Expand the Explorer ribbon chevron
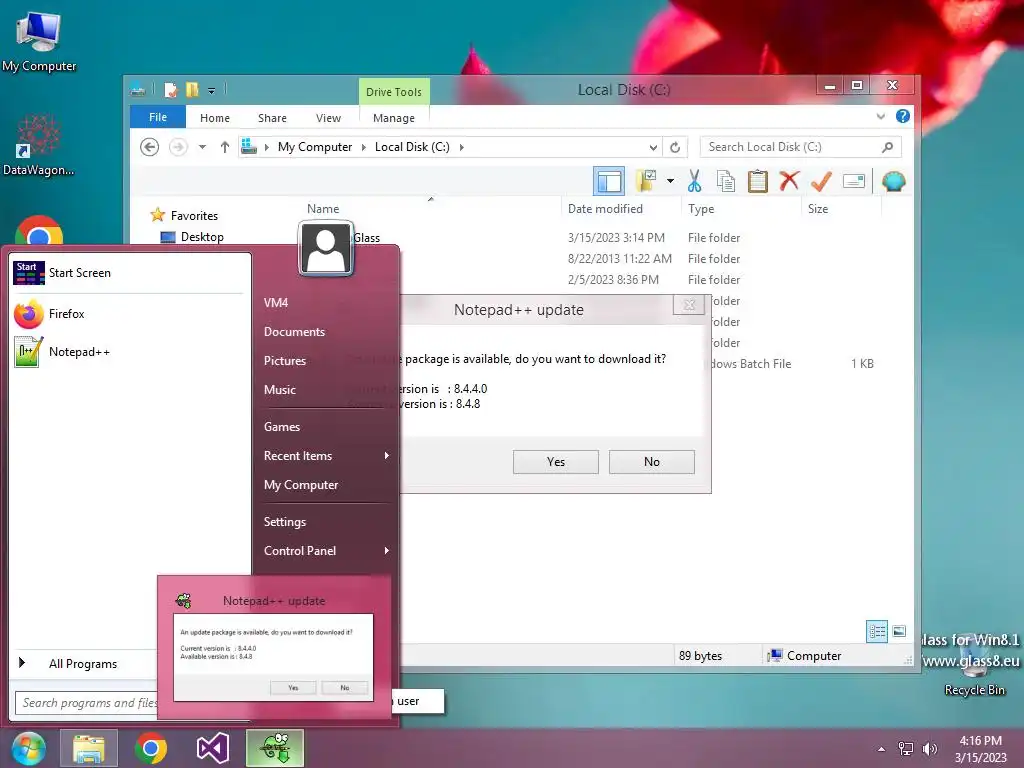Screen dimensions: 1024x768 point(880,116)
